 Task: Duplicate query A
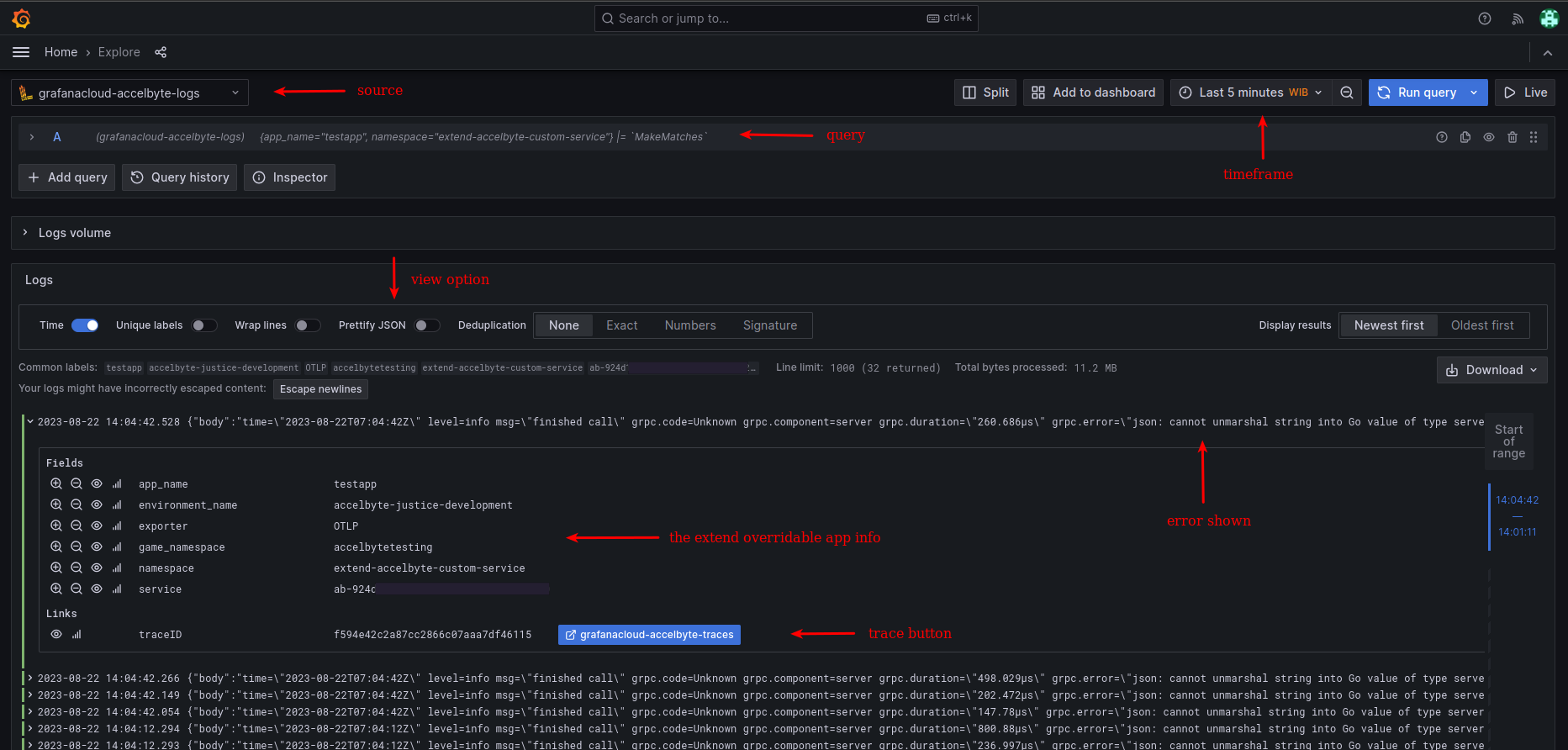1465,137
